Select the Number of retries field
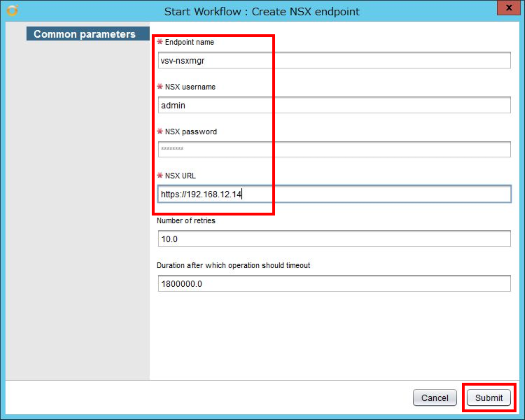Viewport: 525px width, 420px height. click(334, 239)
